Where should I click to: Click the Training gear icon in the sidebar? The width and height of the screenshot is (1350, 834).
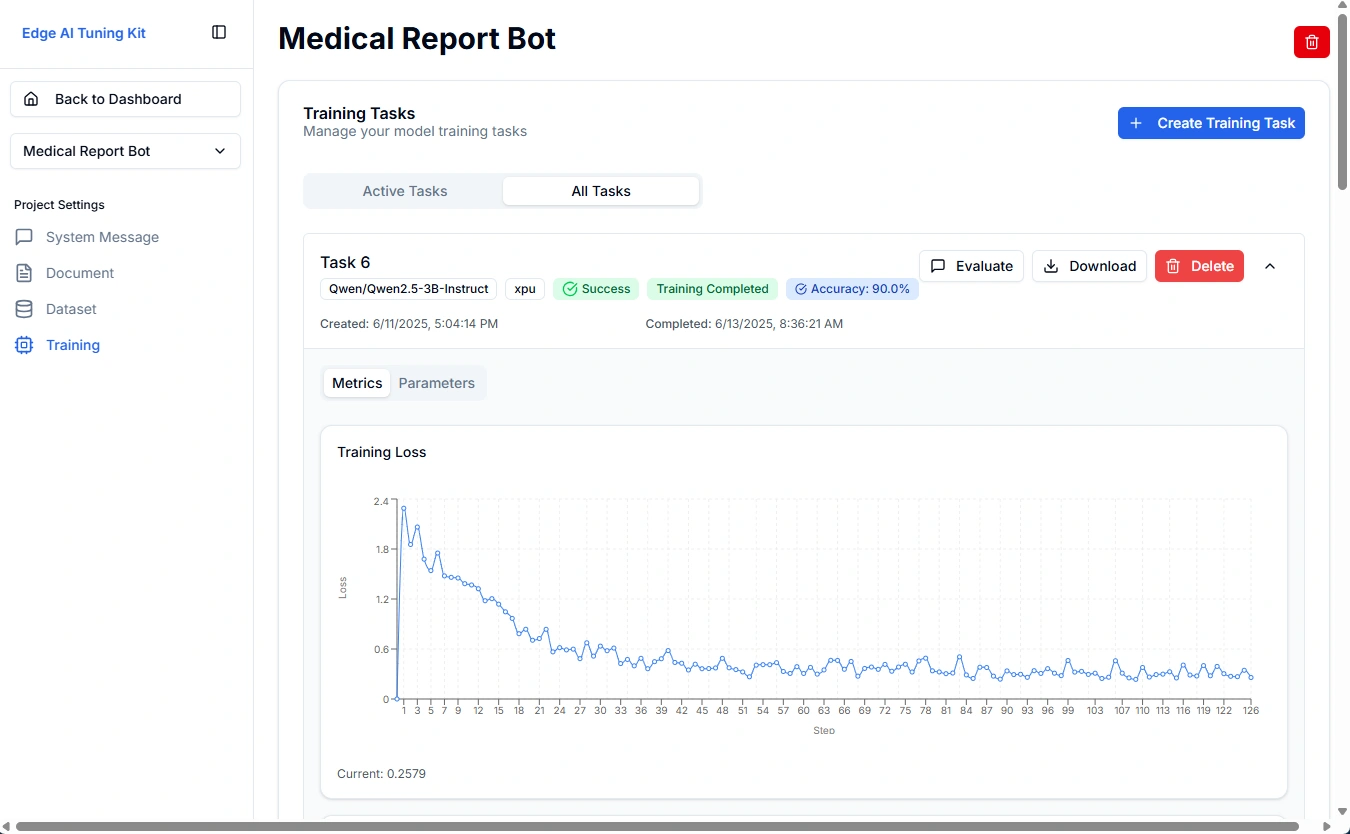point(23,345)
